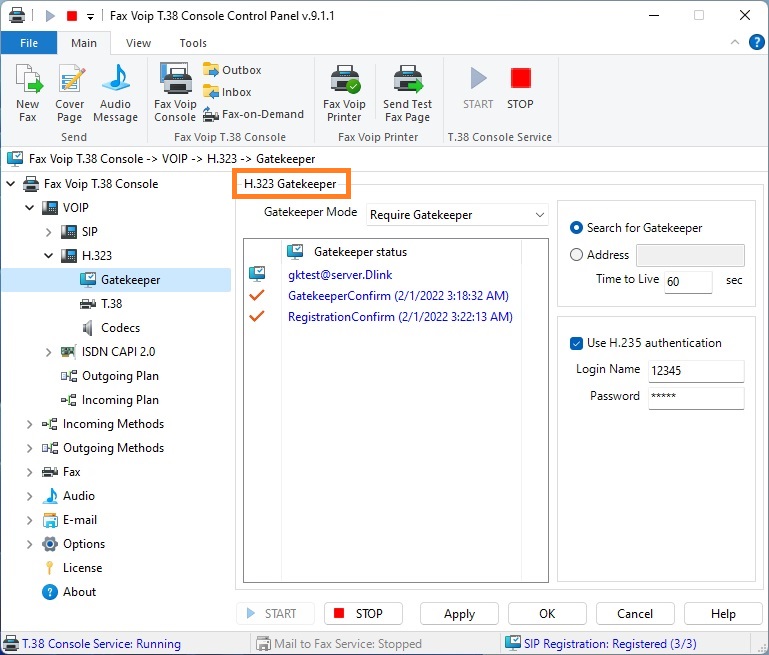The height and width of the screenshot is (655, 769).
Task: Expand the E-mail tree node
Action: click(29, 520)
